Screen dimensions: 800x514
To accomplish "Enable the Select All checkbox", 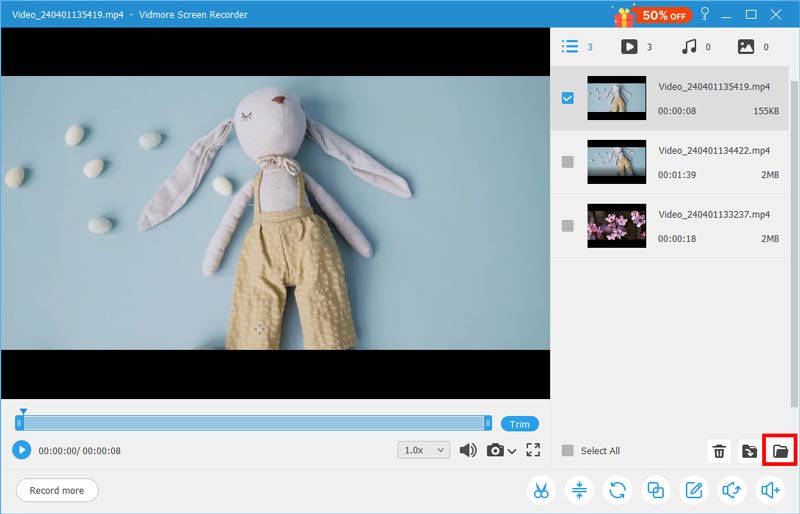I will [x=568, y=451].
